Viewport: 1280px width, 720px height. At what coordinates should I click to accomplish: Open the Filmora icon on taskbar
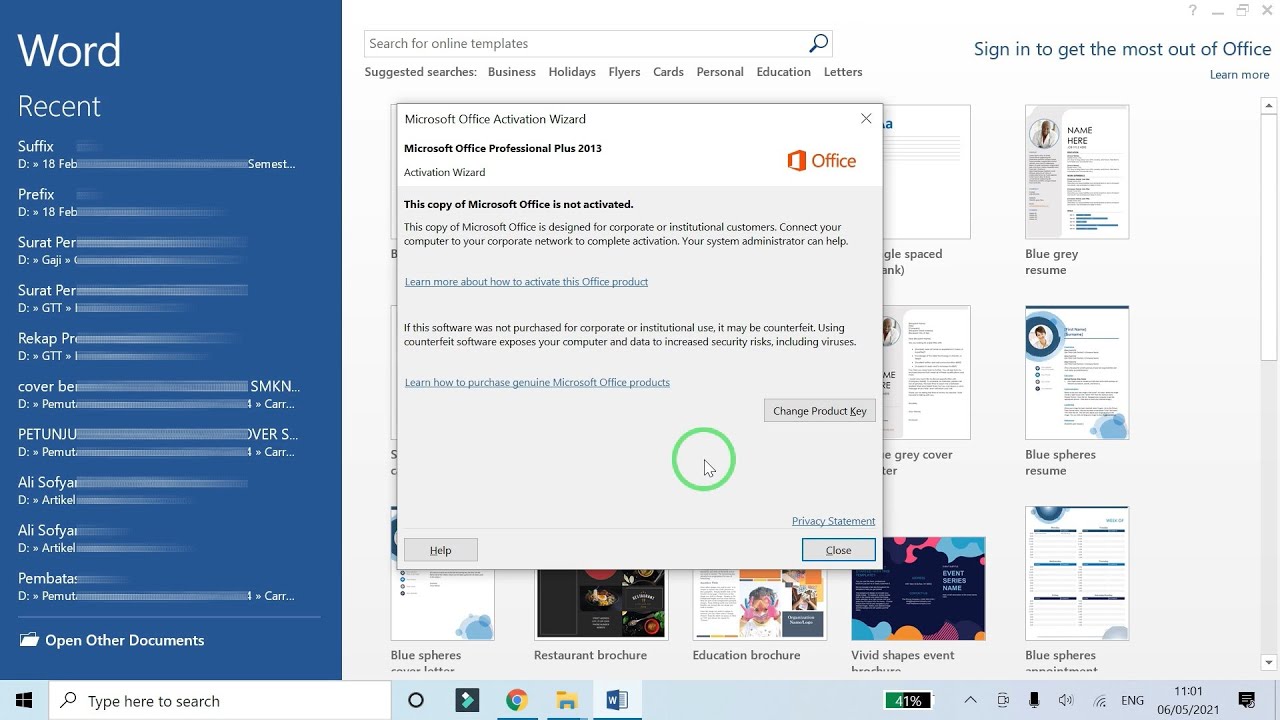click(x=467, y=701)
